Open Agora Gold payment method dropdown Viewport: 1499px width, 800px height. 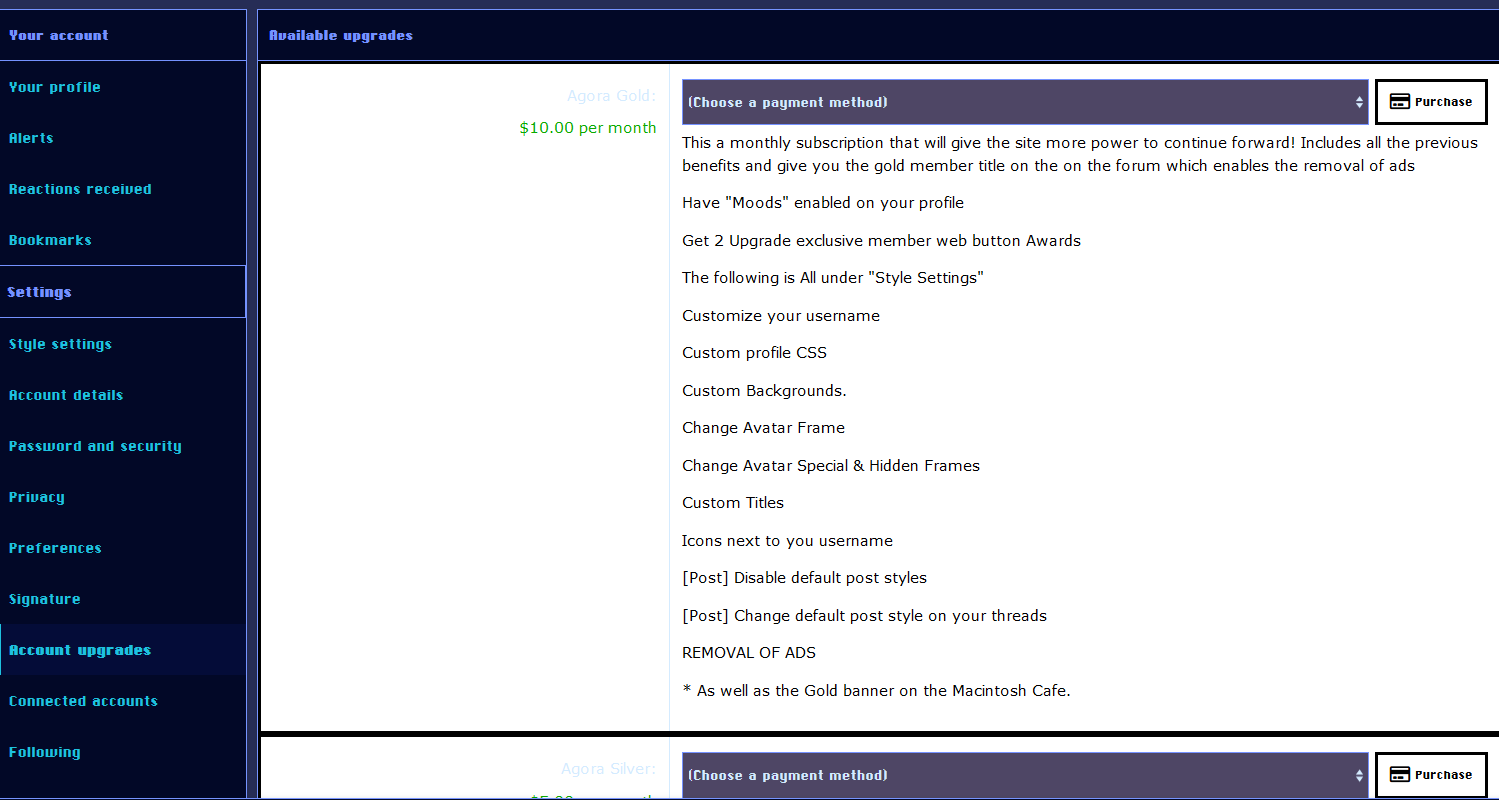[x=1024, y=102]
